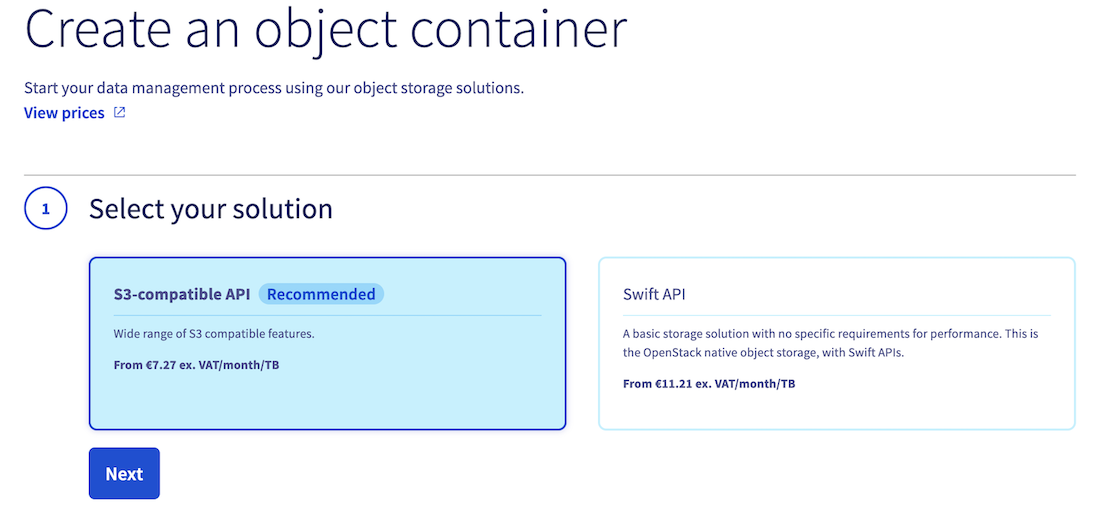
Task: Click the 'Select your solution' step heading
Action: point(210,209)
